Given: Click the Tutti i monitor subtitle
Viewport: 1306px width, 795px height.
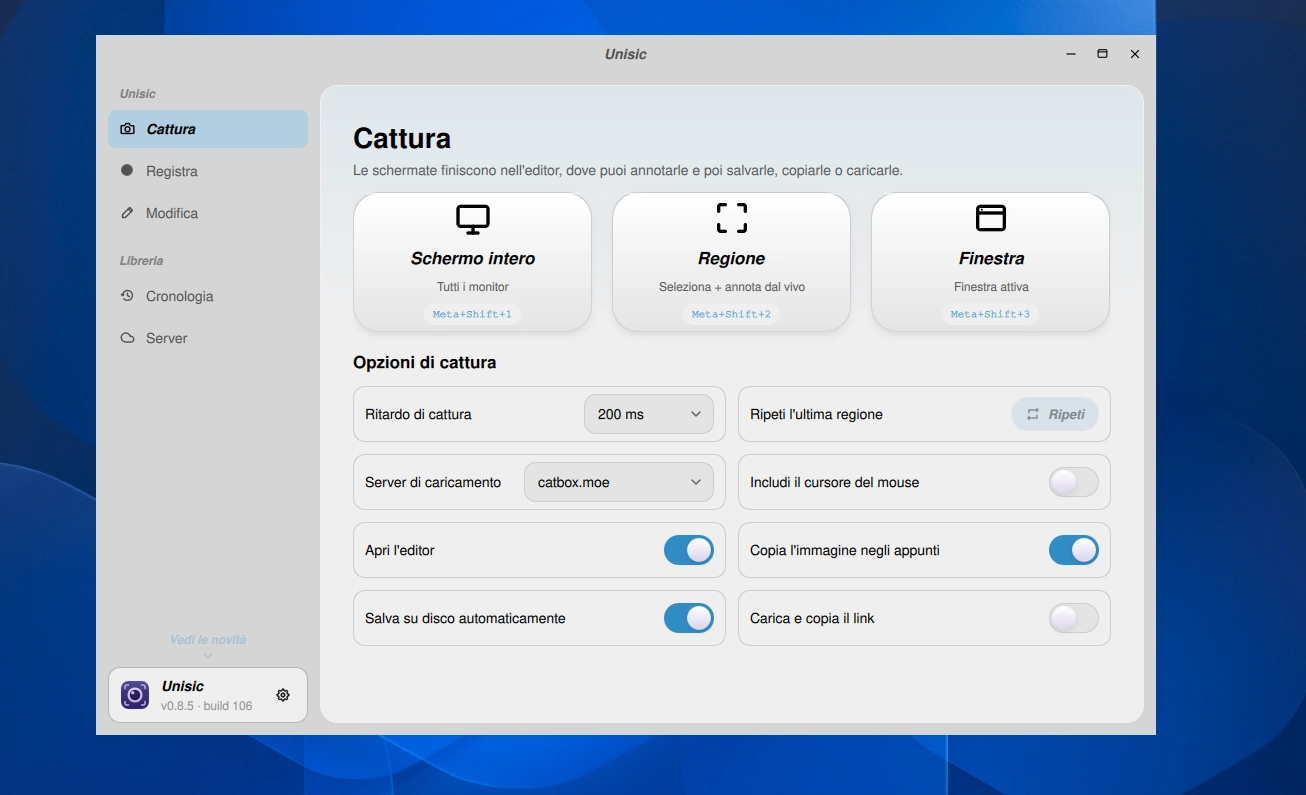Looking at the screenshot, I should pyautogui.click(x=473, y=287).
